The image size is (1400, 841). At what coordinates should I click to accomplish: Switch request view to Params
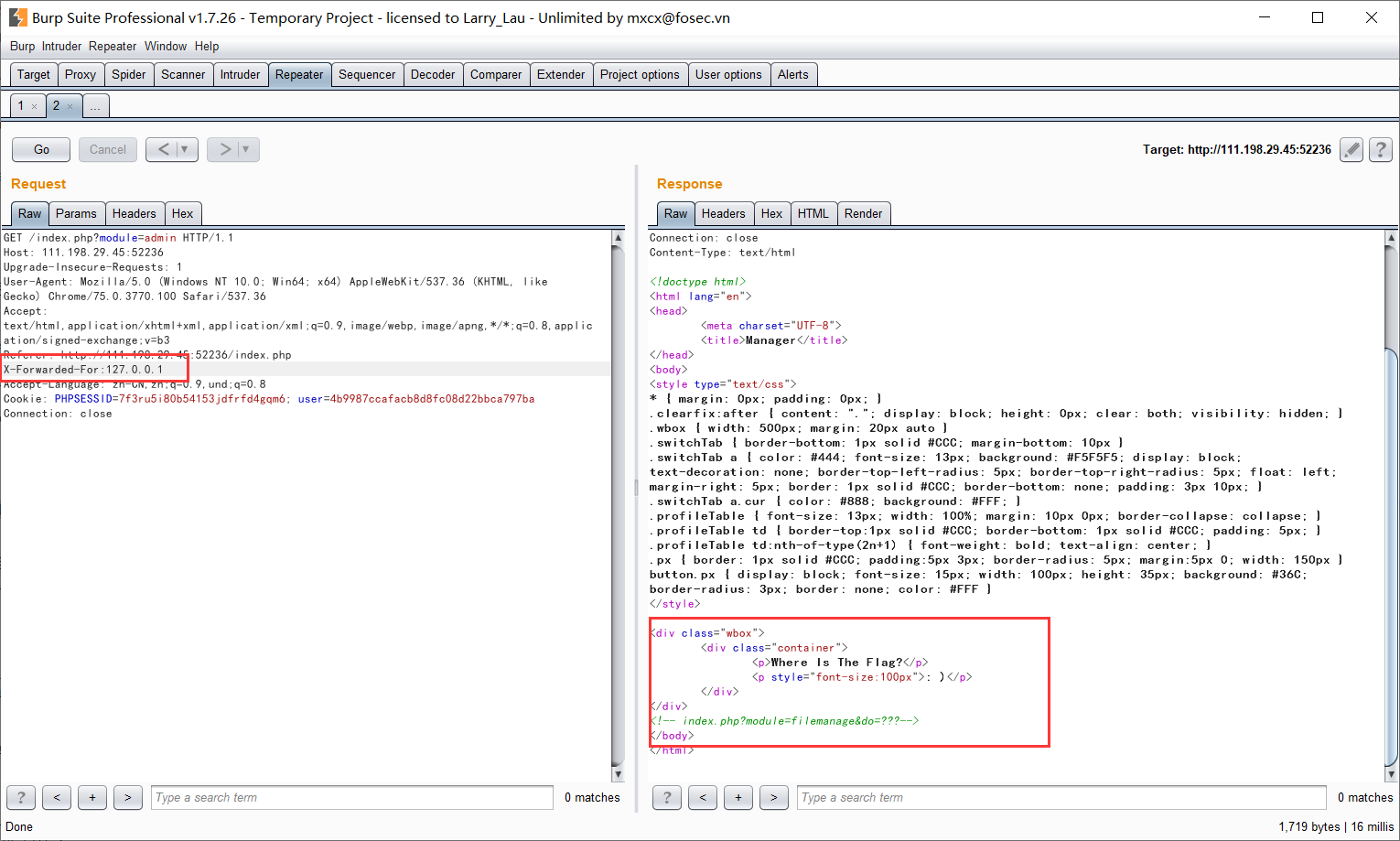pyautogui.click(x=76, y=213)
